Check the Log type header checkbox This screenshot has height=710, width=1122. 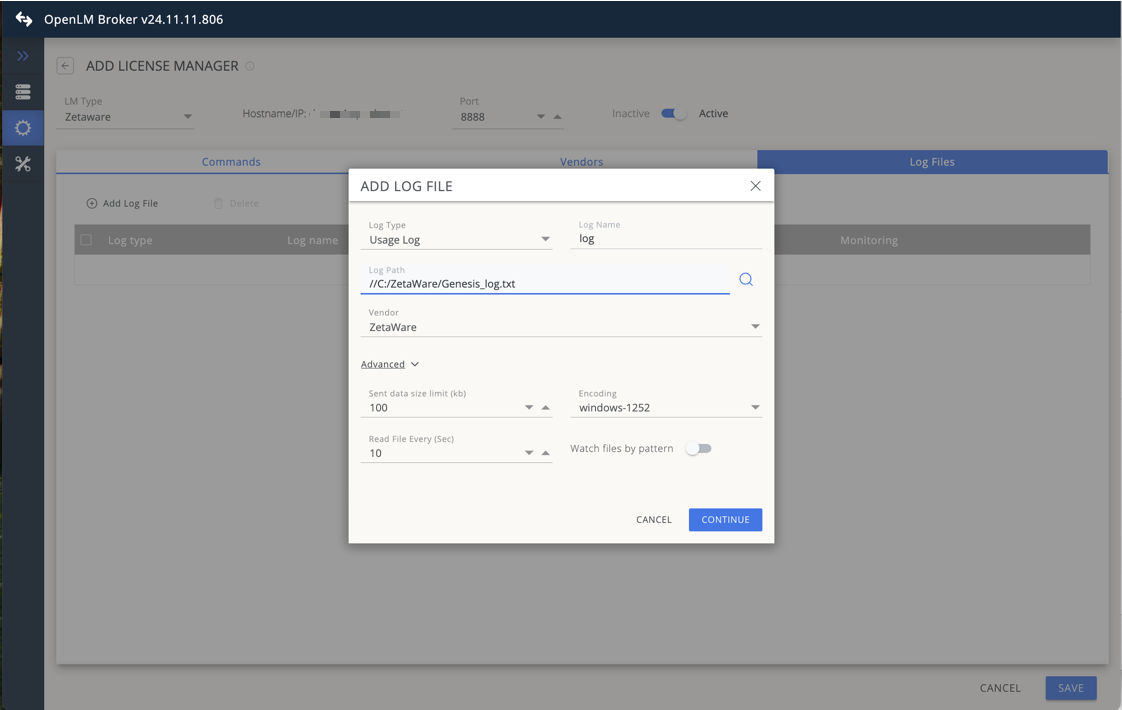click(x=84, y=240)
